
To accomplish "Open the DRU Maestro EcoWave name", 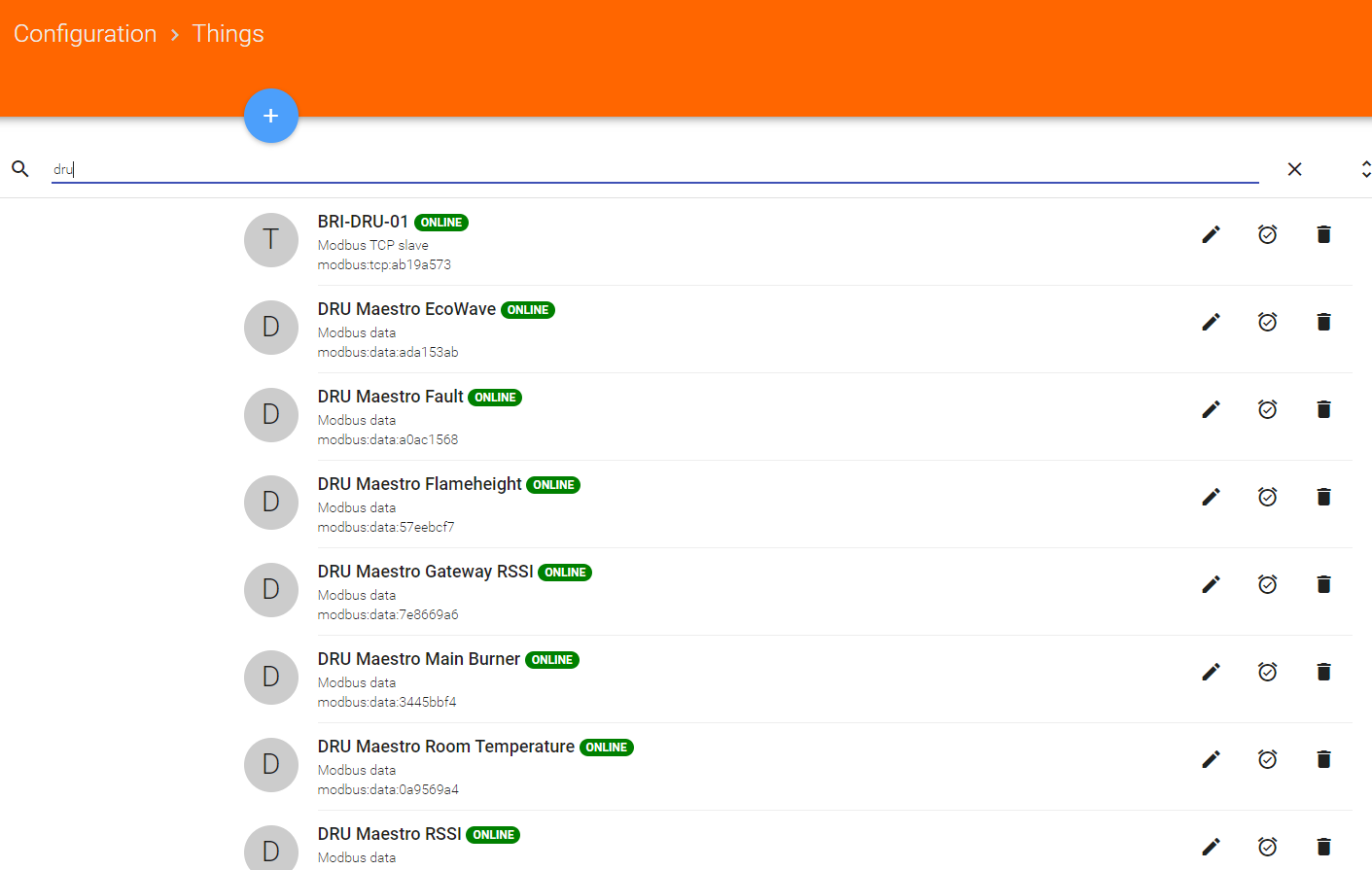I will 406,309.
